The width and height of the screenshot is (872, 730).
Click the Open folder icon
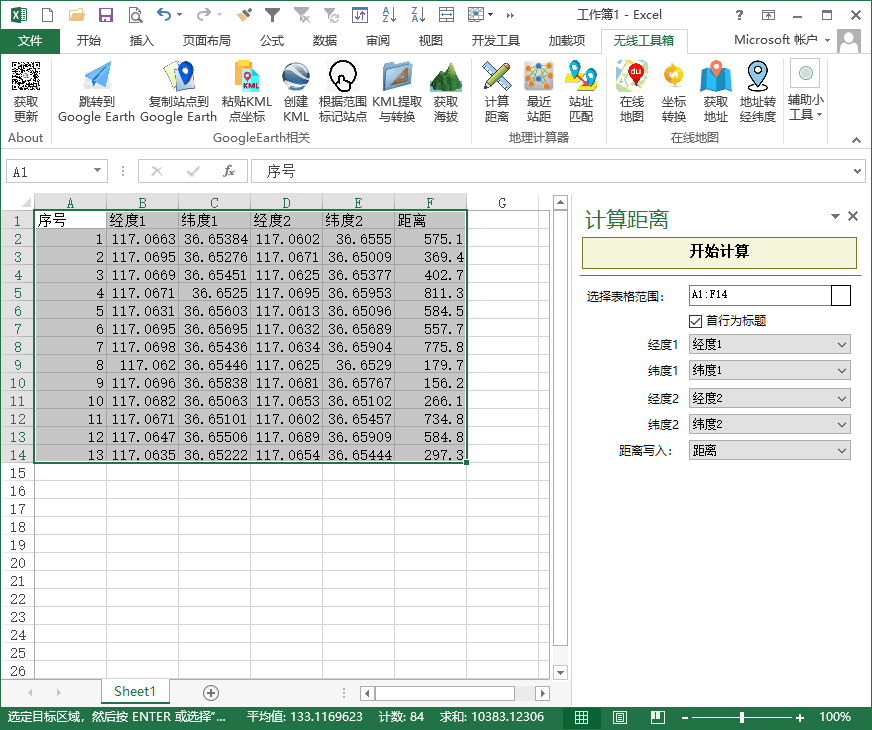tap(77, 15)
